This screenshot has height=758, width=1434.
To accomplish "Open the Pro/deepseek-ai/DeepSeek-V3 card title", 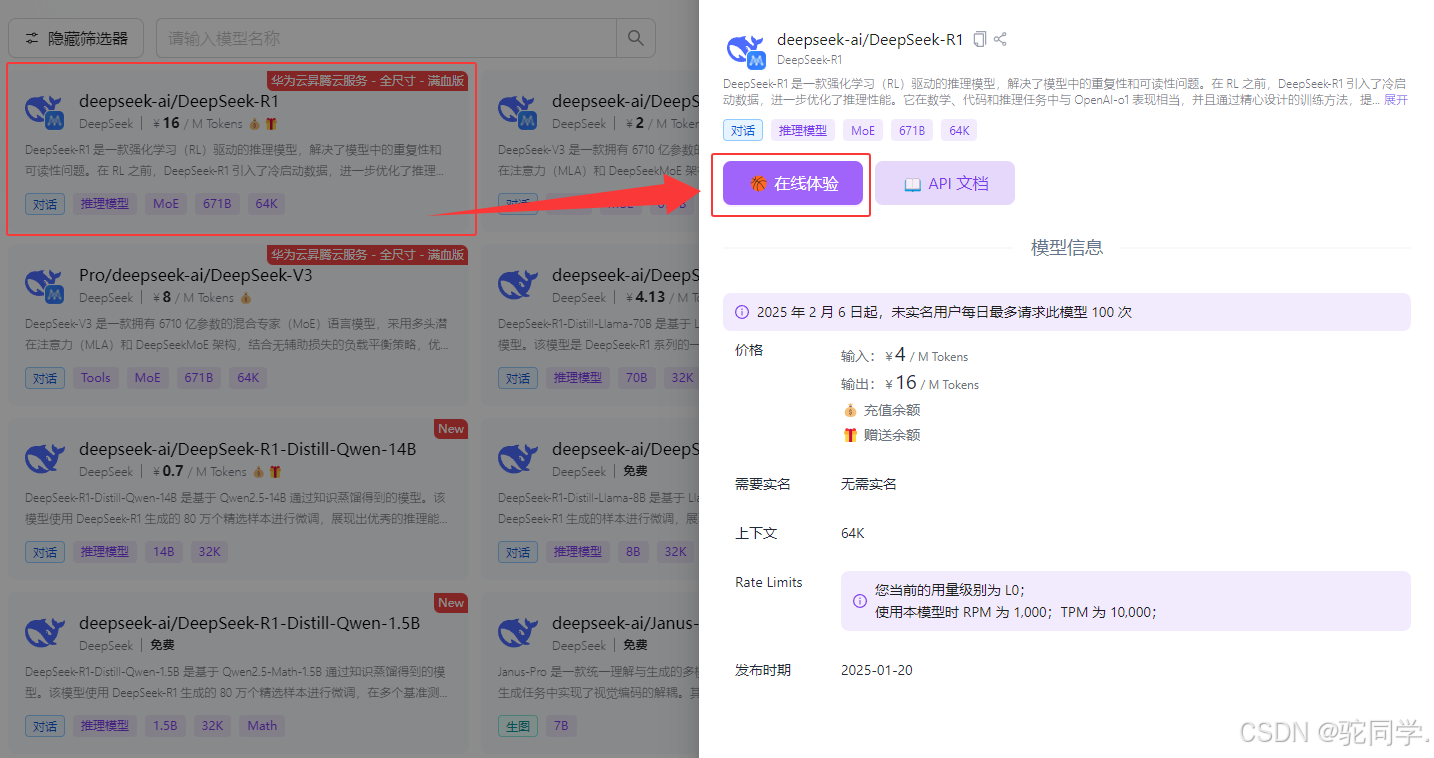I will click(x=196, y=275).
